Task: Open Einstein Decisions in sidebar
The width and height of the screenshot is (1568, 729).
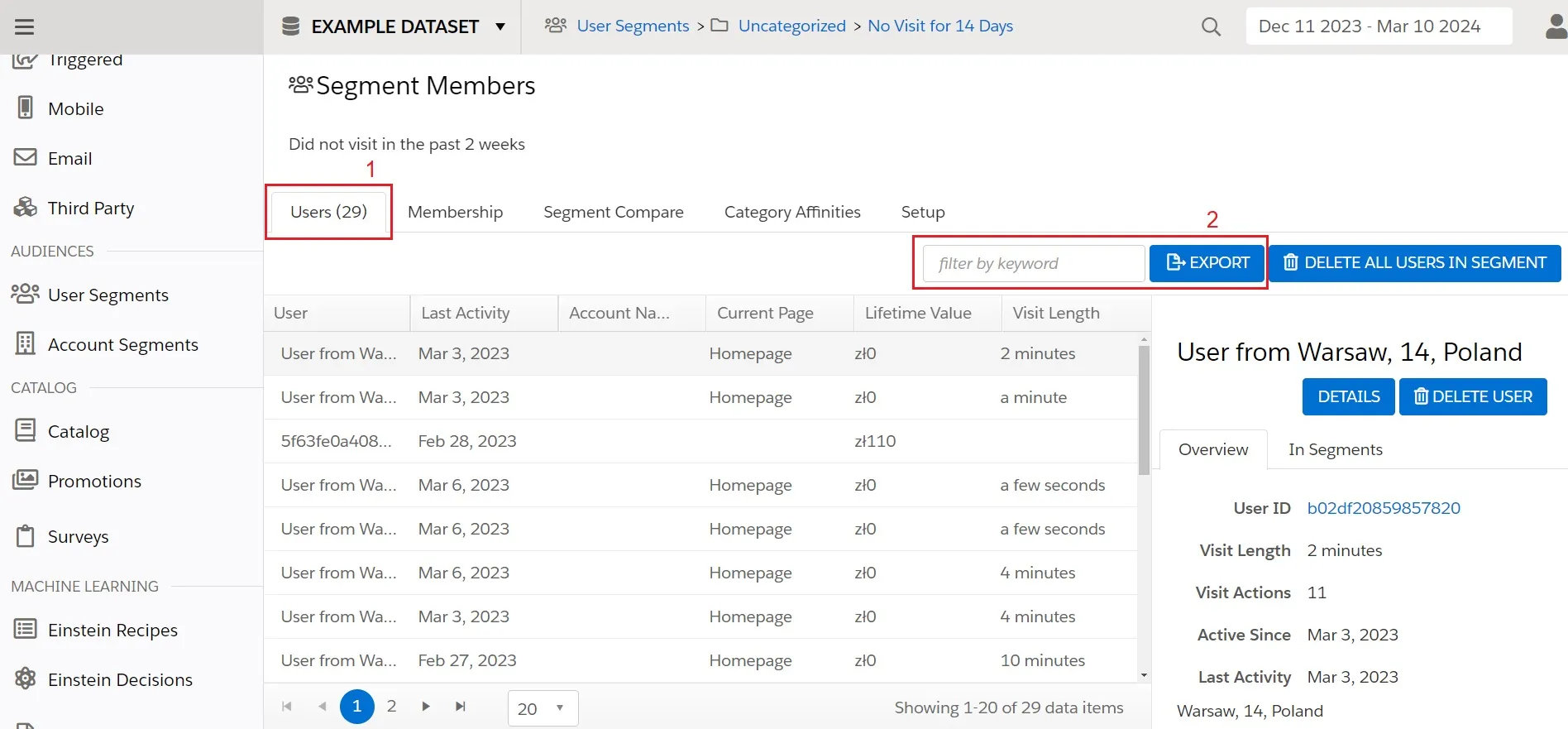Action: (119, 679)
